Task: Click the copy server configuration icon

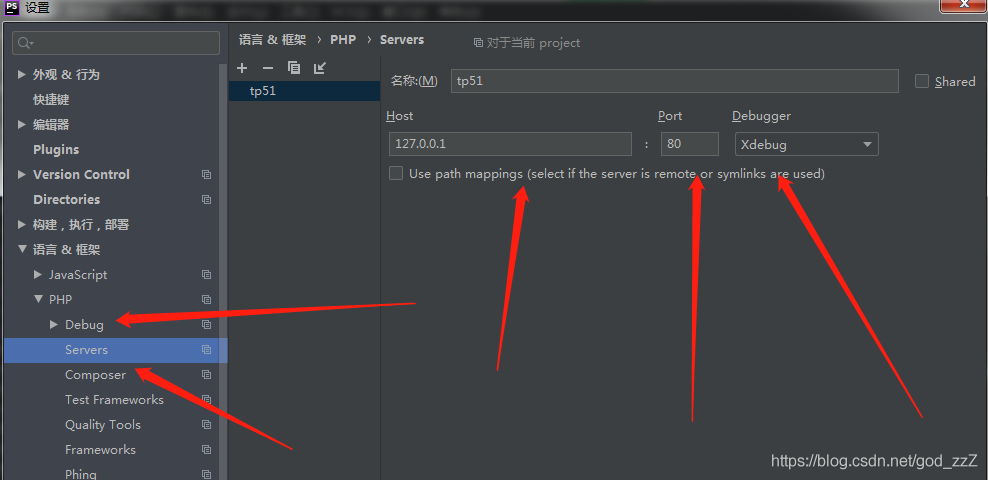Action: [293, 68]
